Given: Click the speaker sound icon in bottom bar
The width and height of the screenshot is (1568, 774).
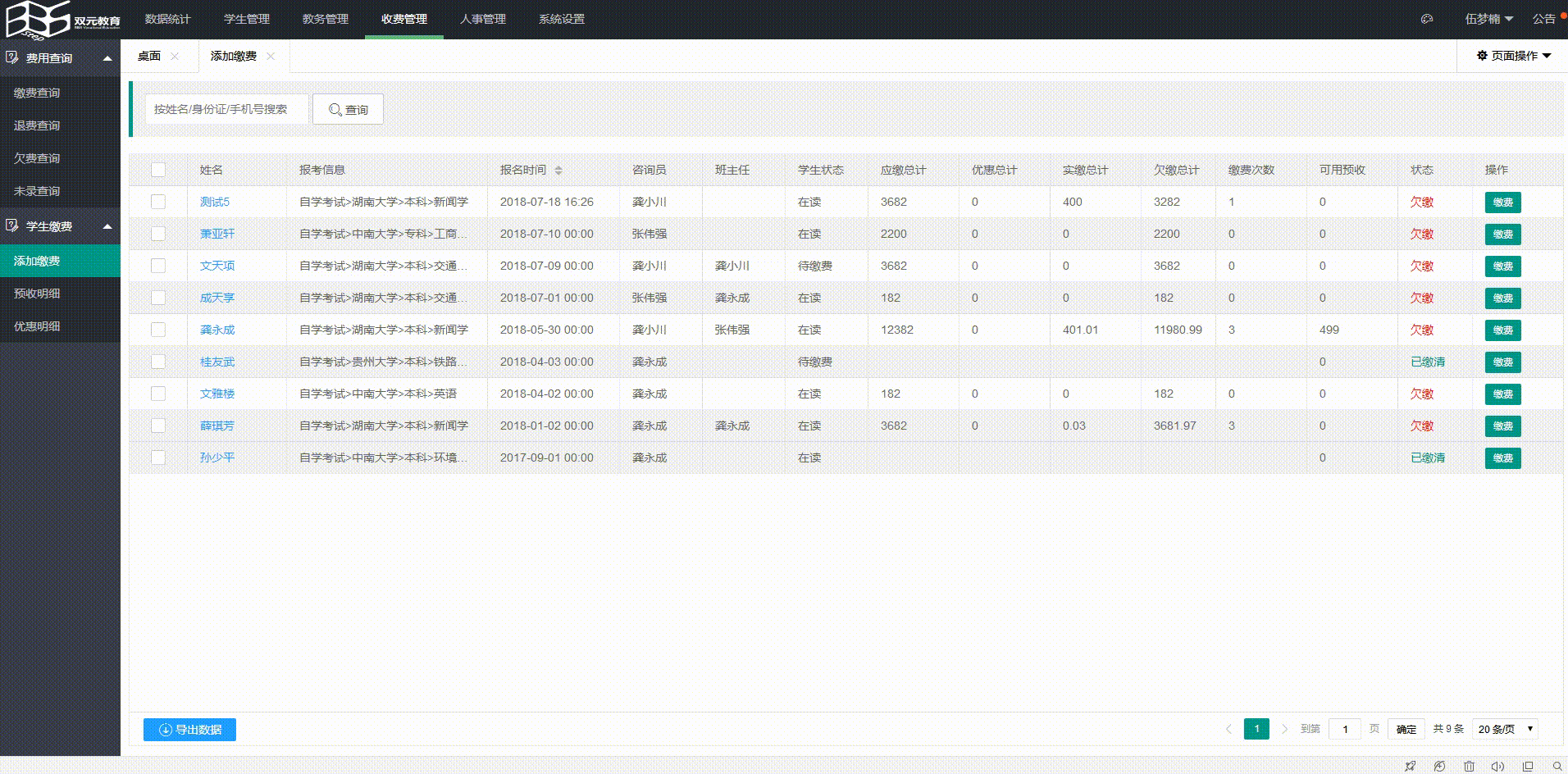Looking at the screenshot, I should tap(1497, 766).
